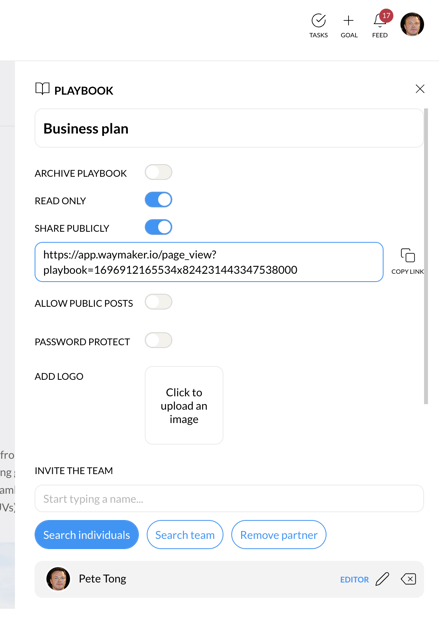Close the Playbook settings panel

click(420, 89)
